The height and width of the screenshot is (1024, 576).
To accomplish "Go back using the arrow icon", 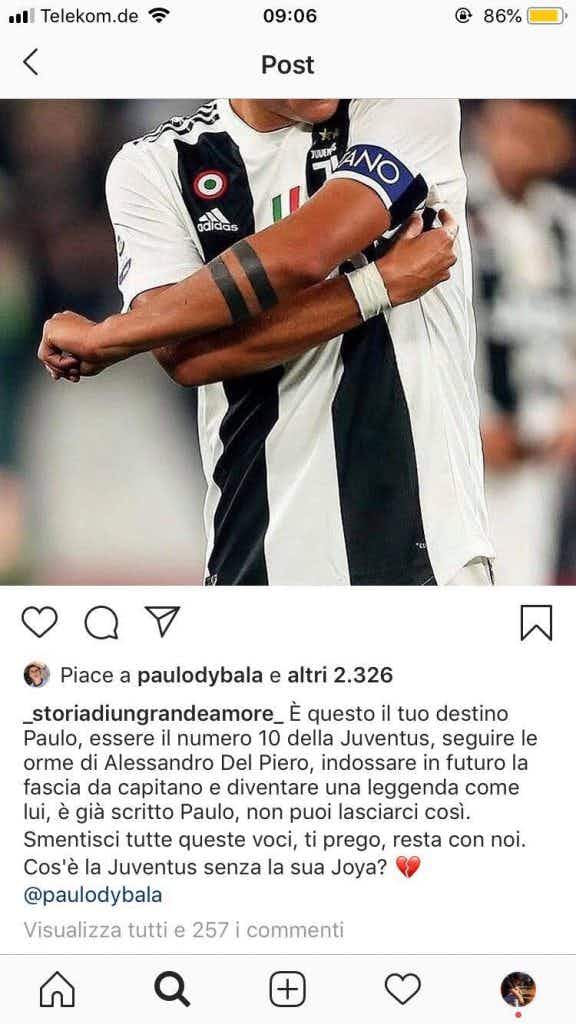I will click(30, 63).
